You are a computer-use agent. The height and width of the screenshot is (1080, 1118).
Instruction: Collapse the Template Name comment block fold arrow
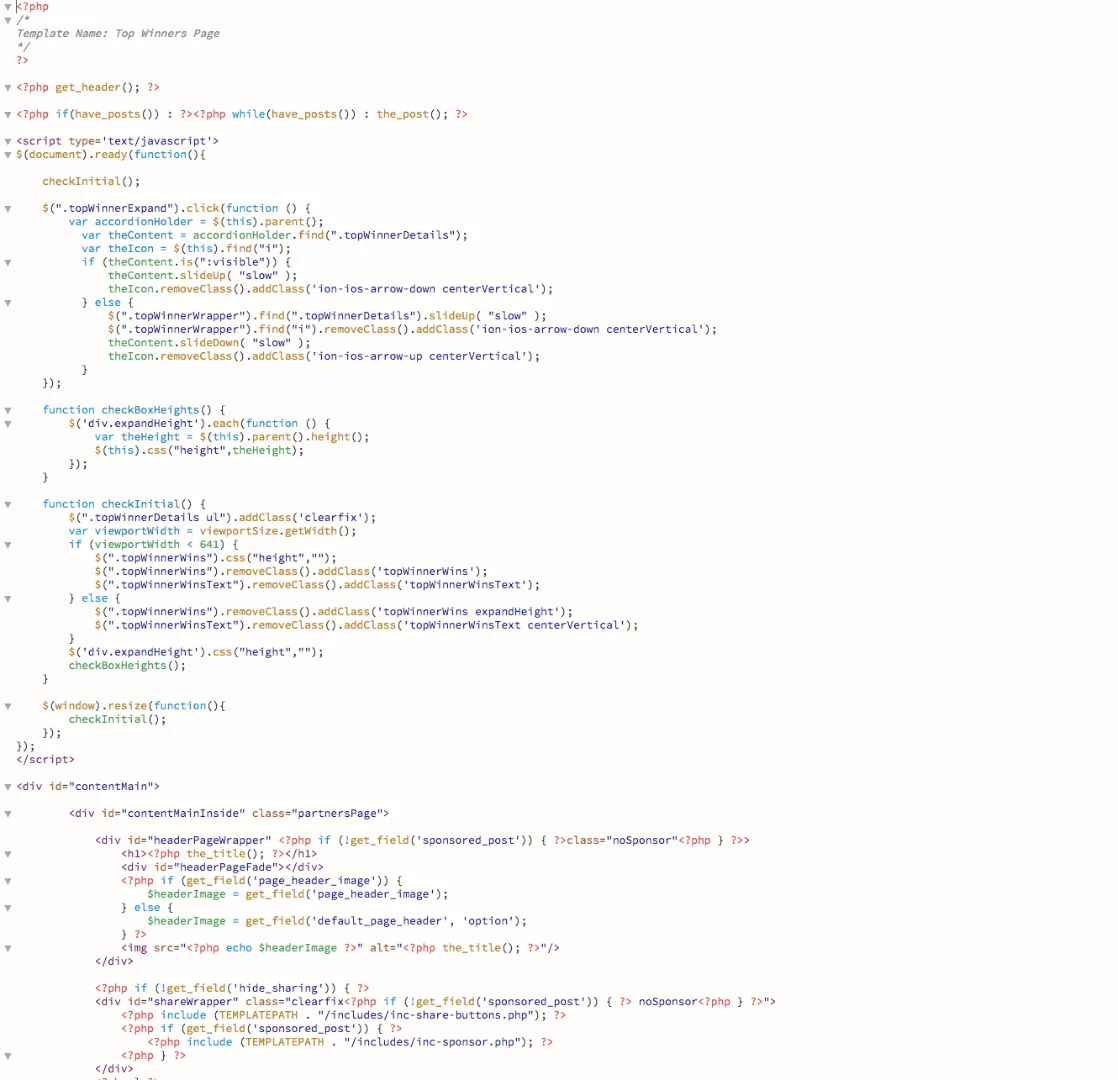[x=8, y=20]
